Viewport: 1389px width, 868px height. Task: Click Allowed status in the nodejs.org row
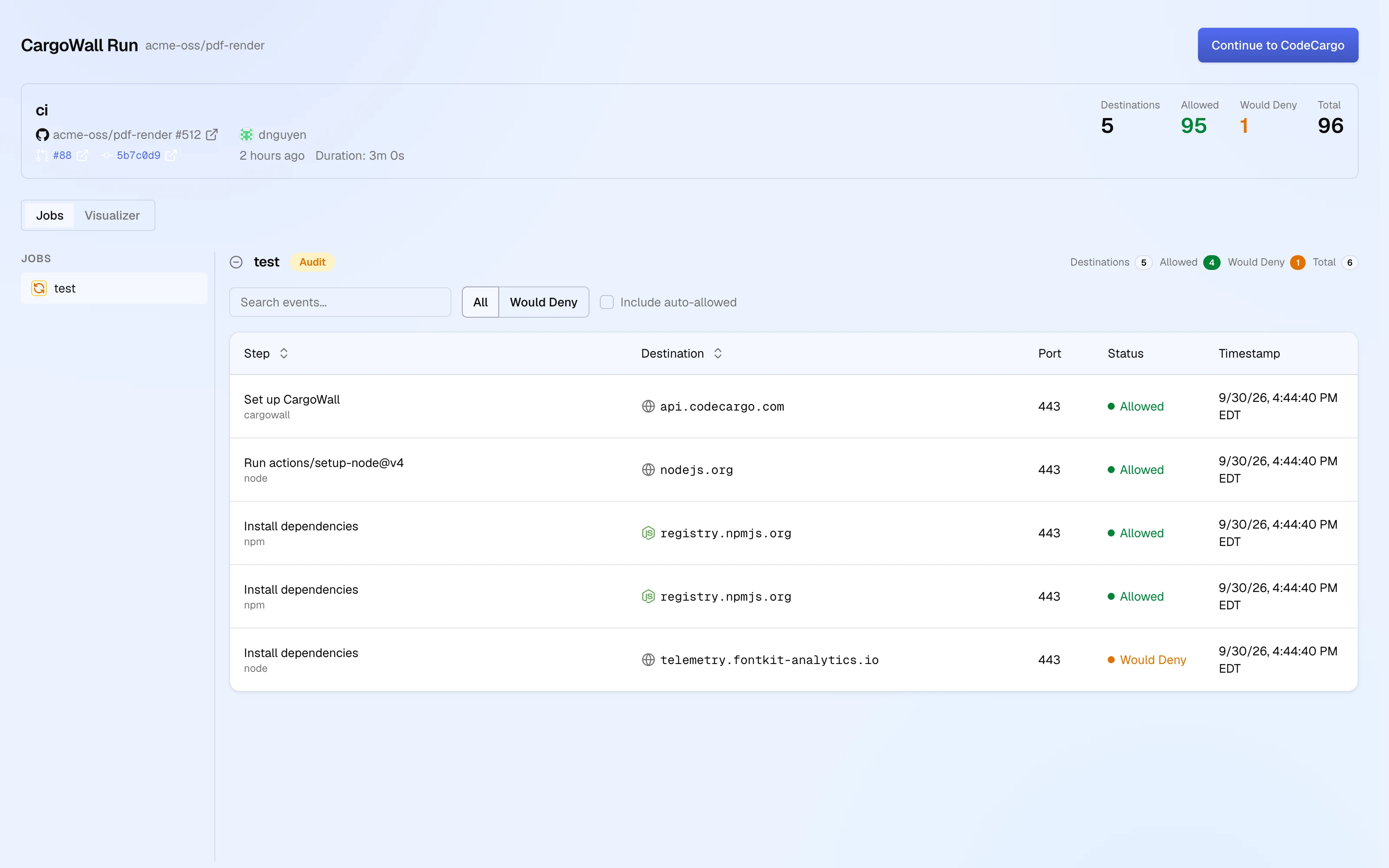(x=1136, y=470)
